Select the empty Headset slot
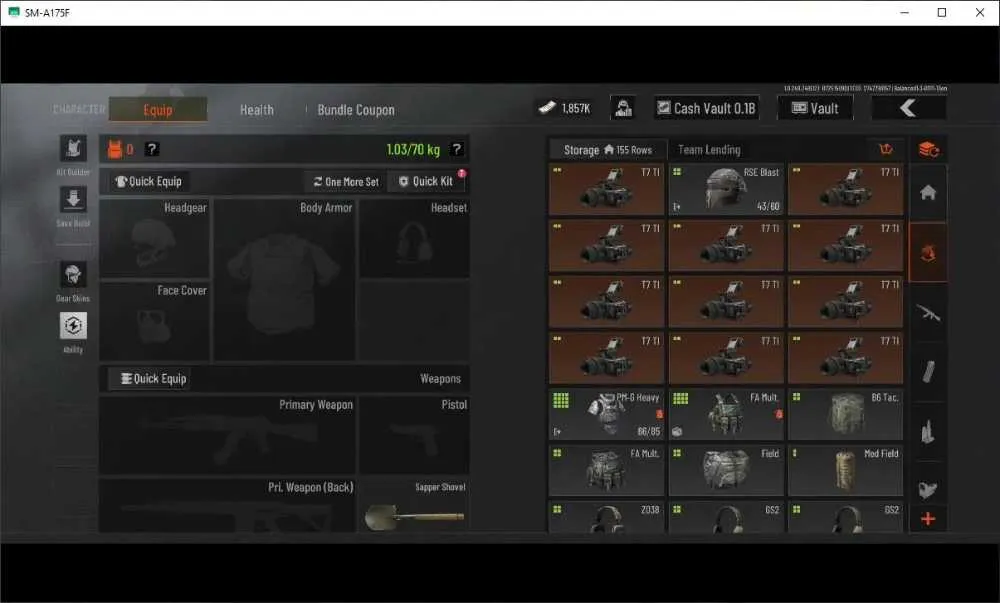 point(415,238)
